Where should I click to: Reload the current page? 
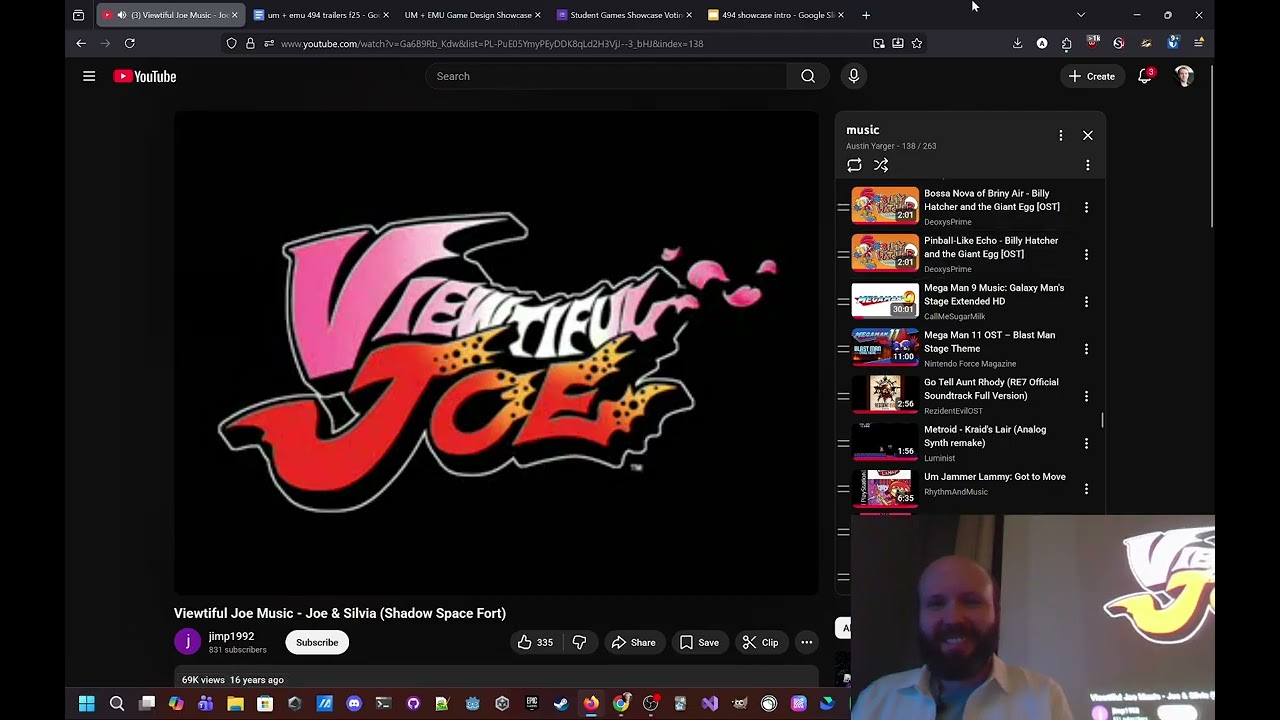tap(130, 43)
